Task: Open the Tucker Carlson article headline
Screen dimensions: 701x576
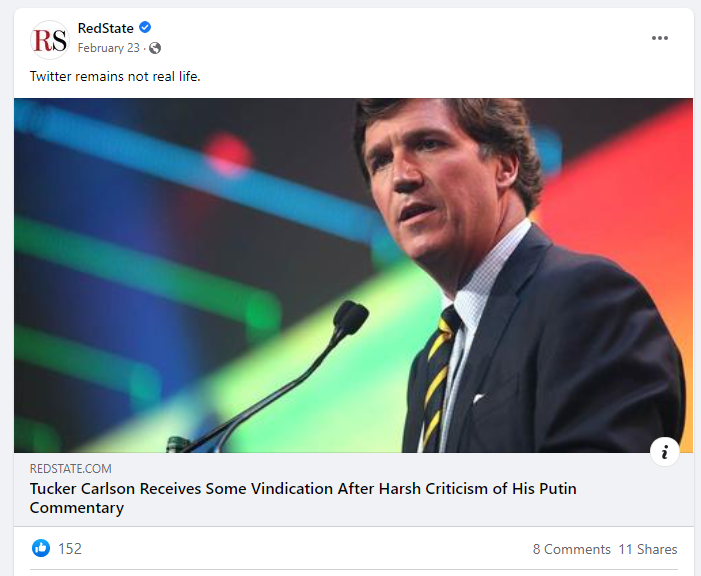Action: (x=302, y=489)
